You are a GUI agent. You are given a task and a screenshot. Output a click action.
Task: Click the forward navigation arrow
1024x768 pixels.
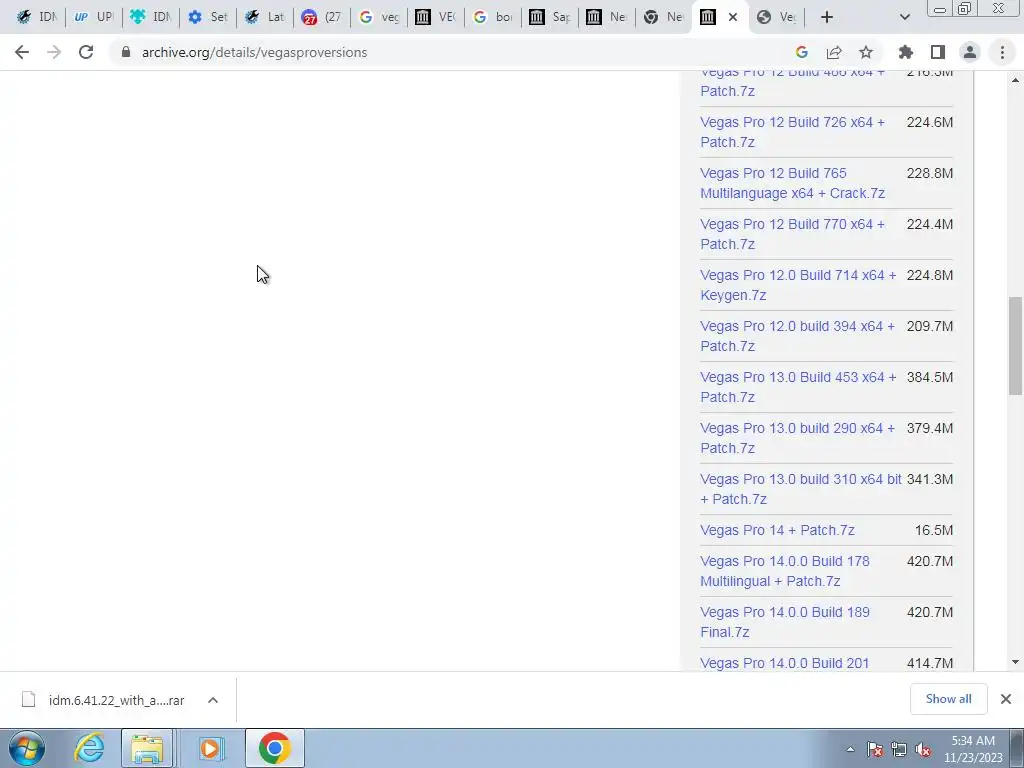[54, 52]
